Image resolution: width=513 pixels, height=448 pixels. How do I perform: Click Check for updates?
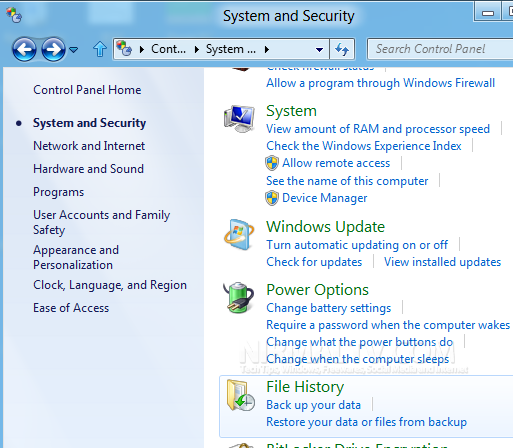click(314, 262)
